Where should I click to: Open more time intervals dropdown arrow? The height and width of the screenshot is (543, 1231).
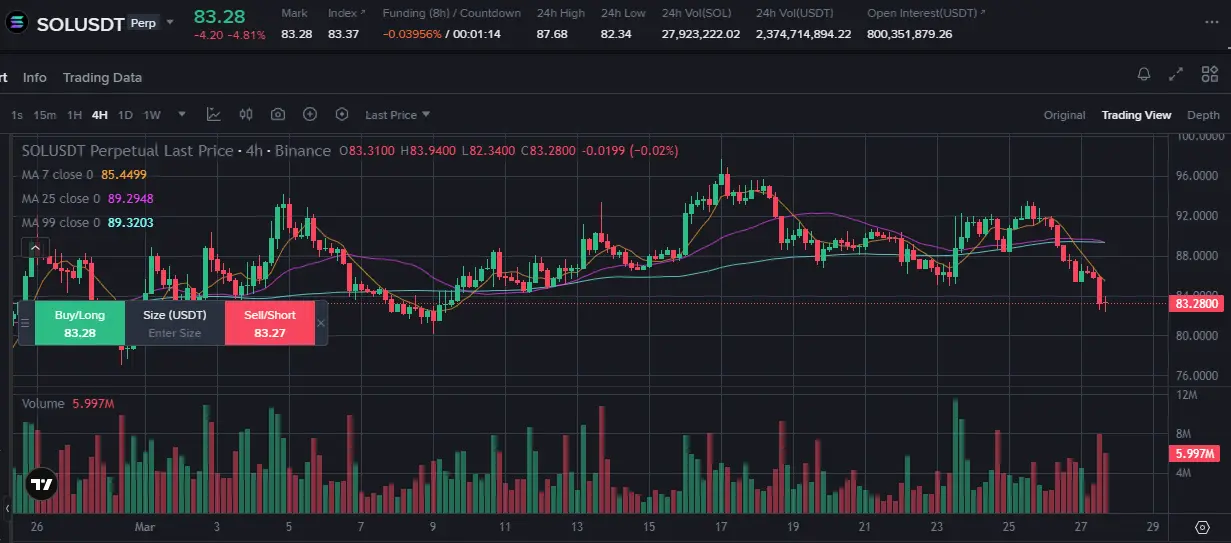coord(182,115)
